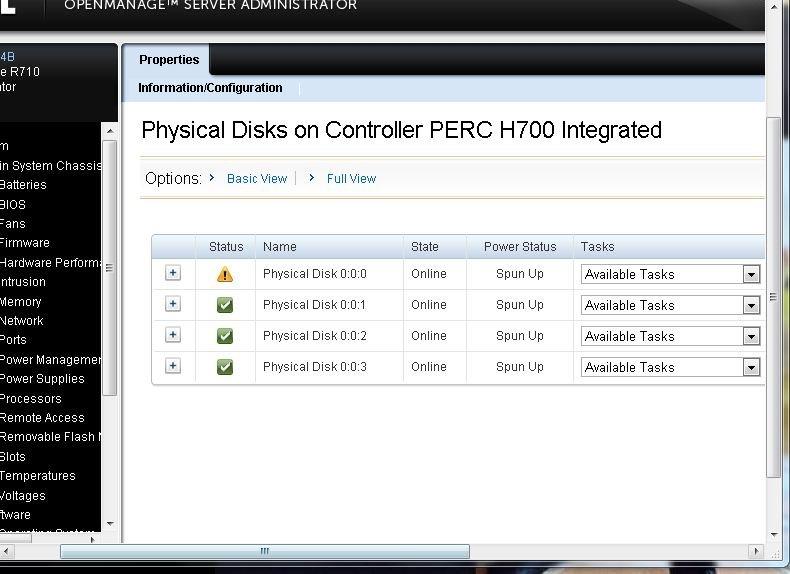Open Main System Chassis tree node
The image size is (790, 574).
pyautogui.click(x=50, y=166)
